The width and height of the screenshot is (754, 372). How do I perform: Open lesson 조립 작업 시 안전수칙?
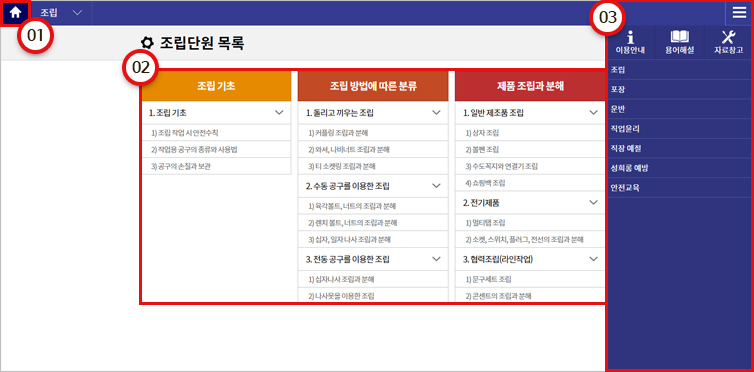coord(216,133)
